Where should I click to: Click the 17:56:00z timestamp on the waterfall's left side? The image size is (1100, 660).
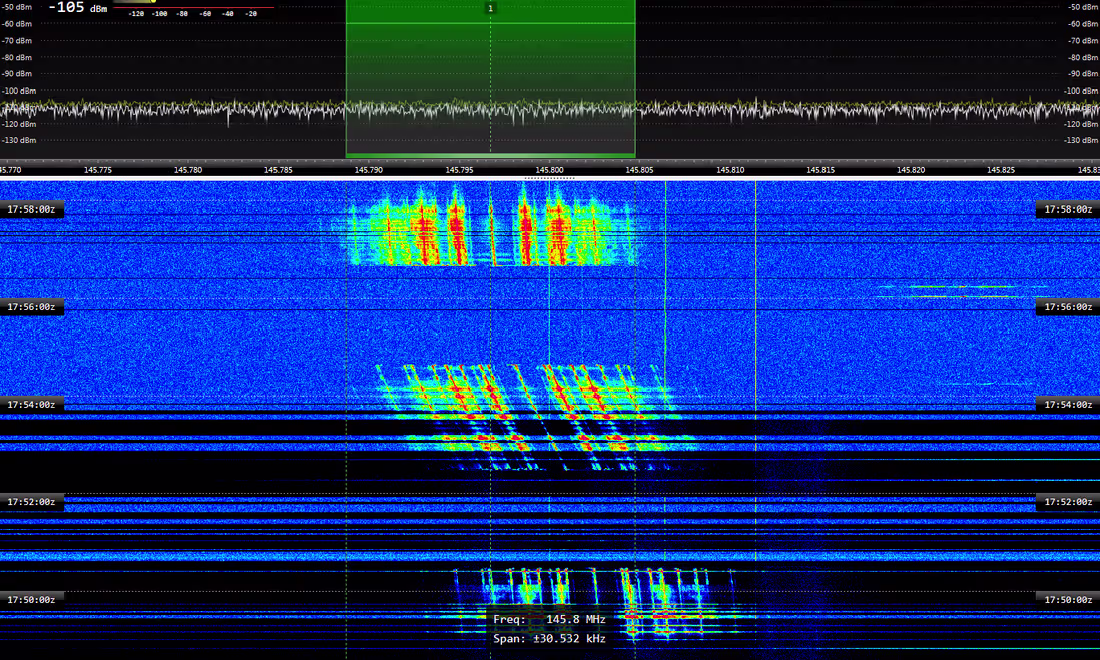coord(32,307)
